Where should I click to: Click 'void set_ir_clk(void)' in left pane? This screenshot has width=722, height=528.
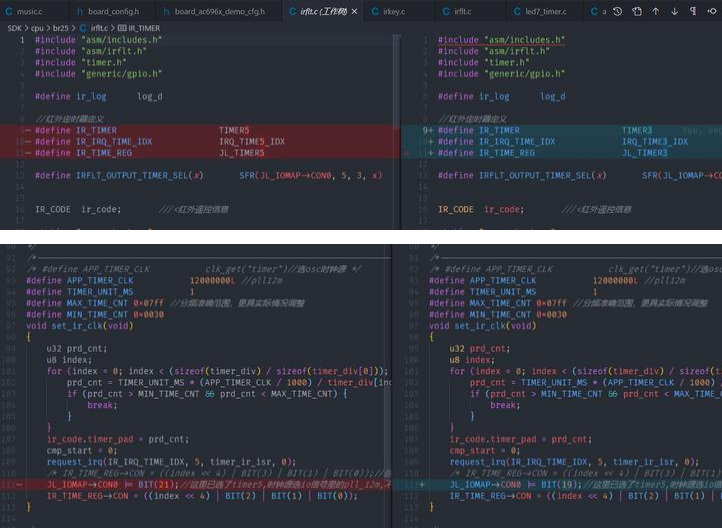tap(80, 325)
